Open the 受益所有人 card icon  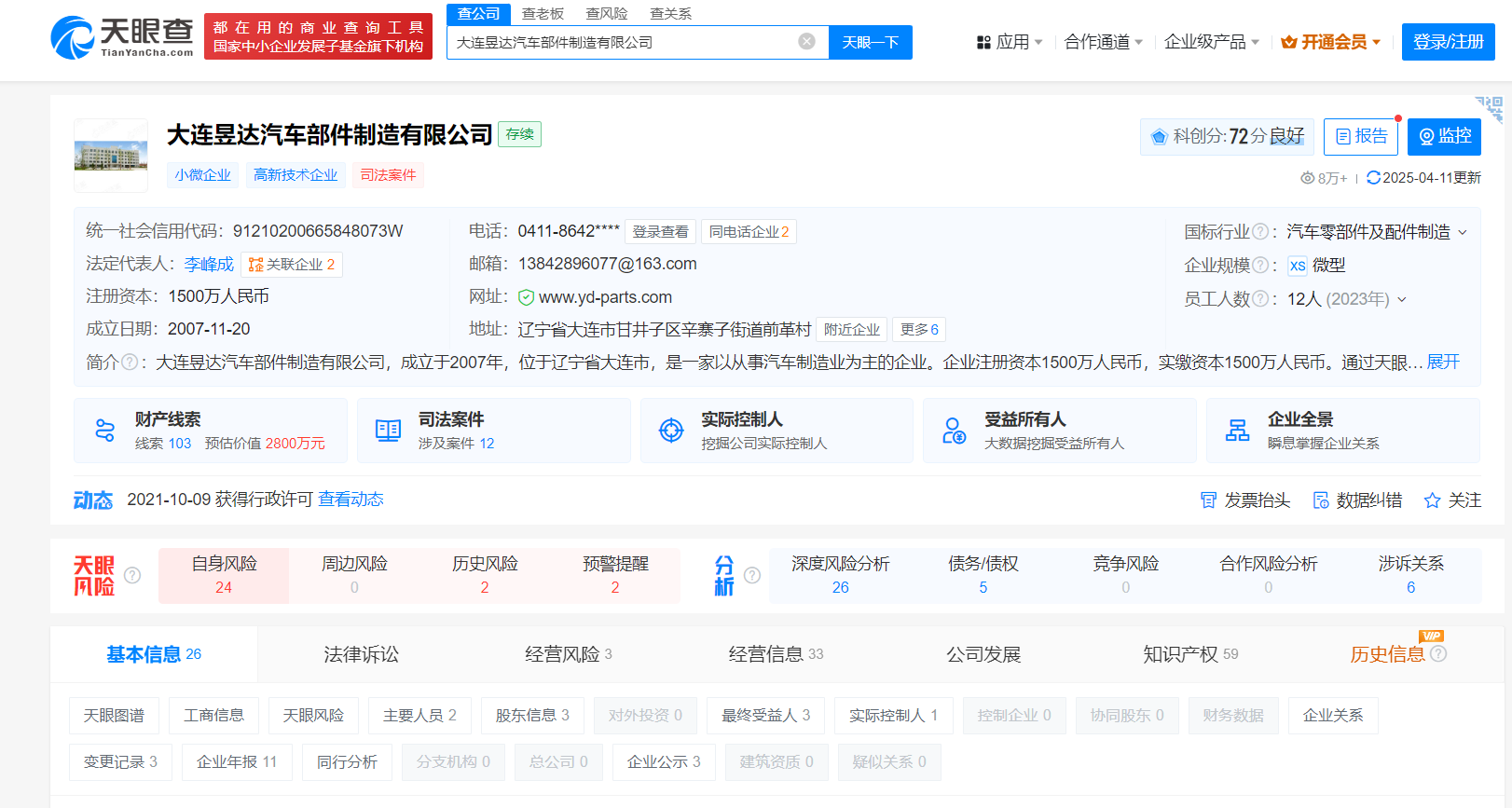tap(954, 431)
